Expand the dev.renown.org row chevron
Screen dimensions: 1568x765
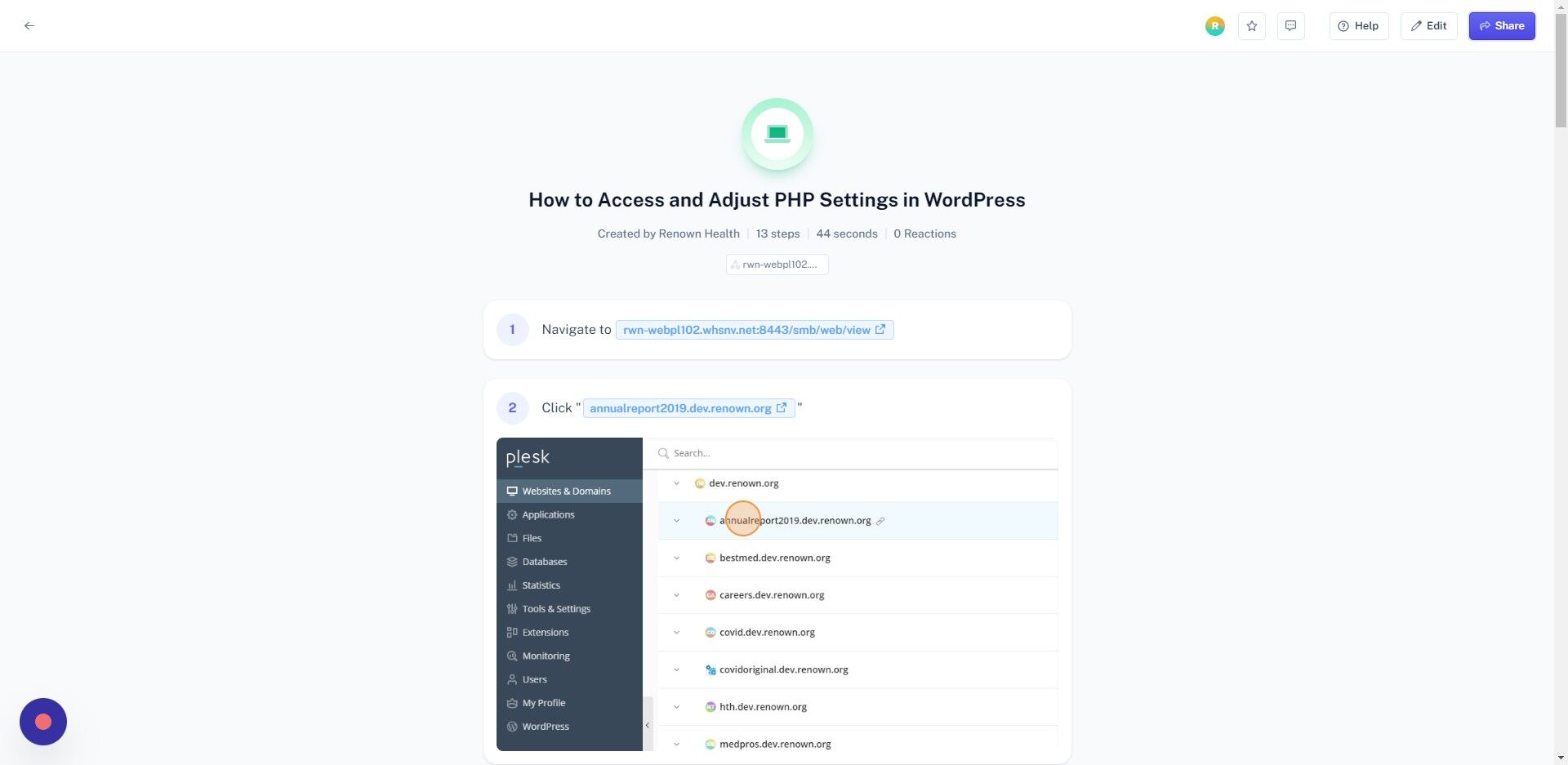click(x=676, y=483)
